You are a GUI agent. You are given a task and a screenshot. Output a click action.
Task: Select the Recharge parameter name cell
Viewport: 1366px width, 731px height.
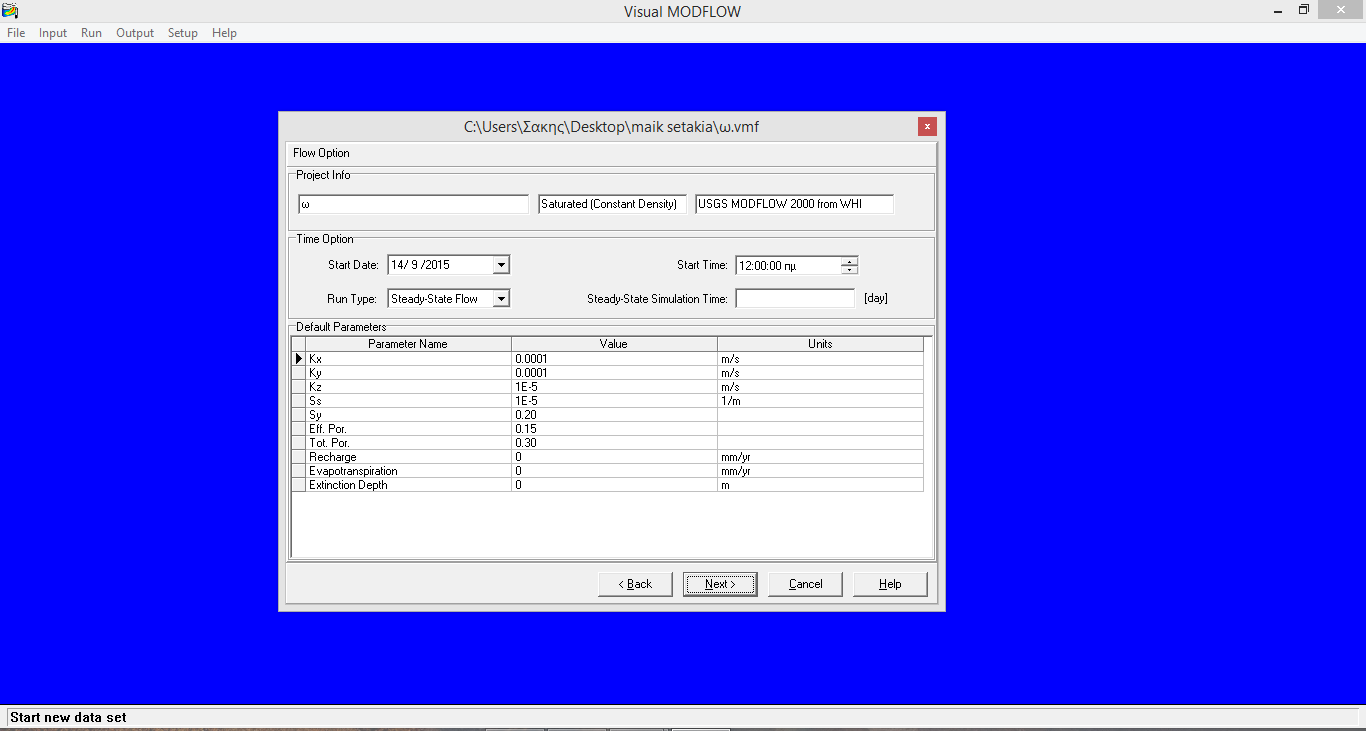(408, 456)
